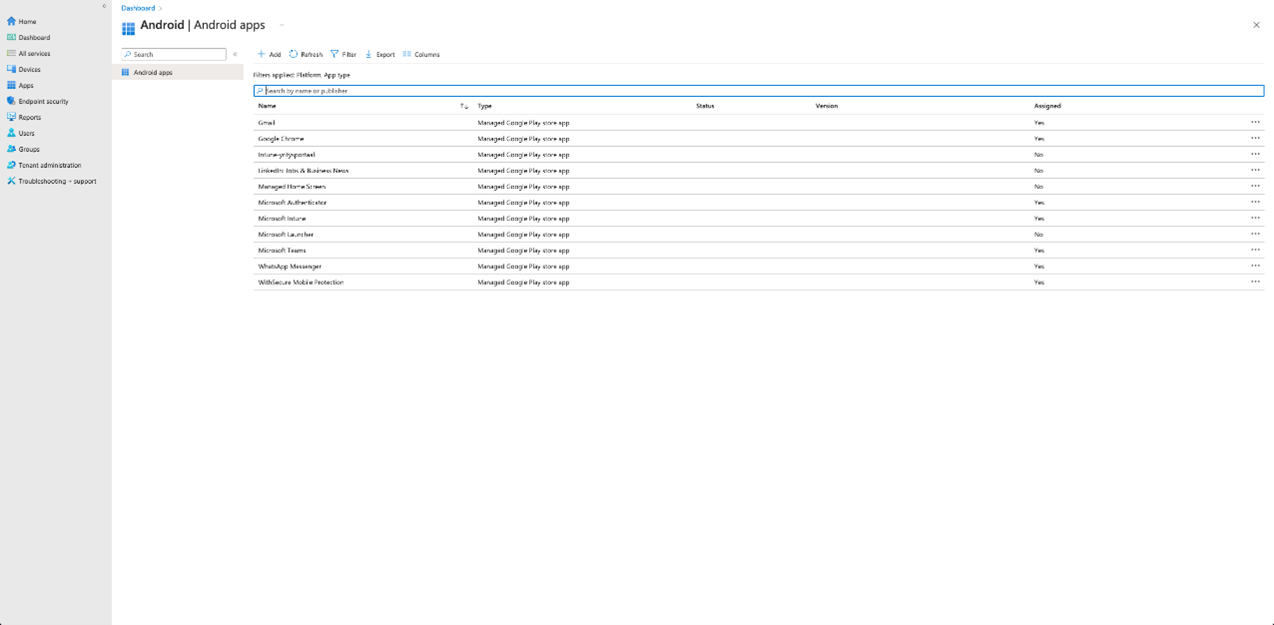
Task: Go to Reports in the sidebar
Action: coord(29,117)
